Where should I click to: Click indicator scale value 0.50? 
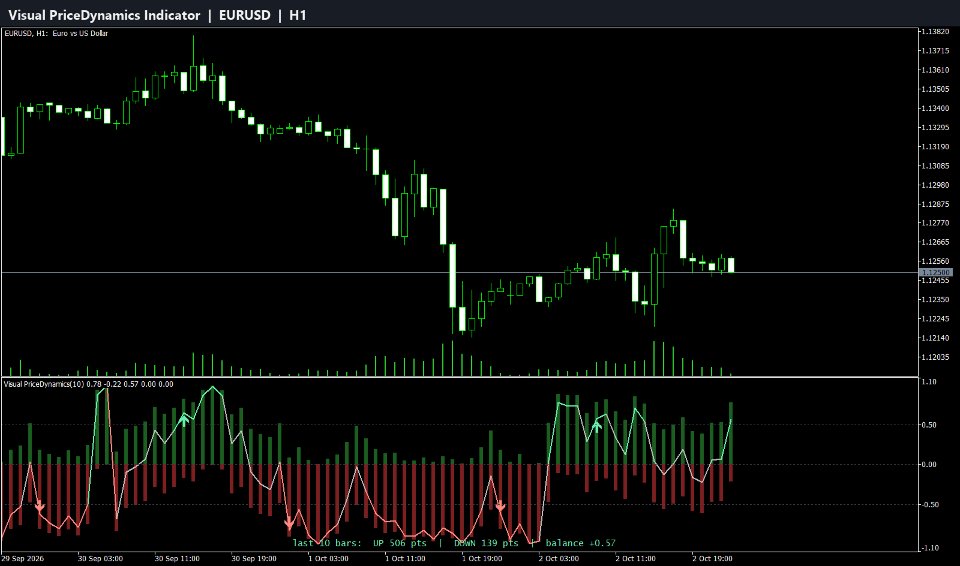[929, 424]
